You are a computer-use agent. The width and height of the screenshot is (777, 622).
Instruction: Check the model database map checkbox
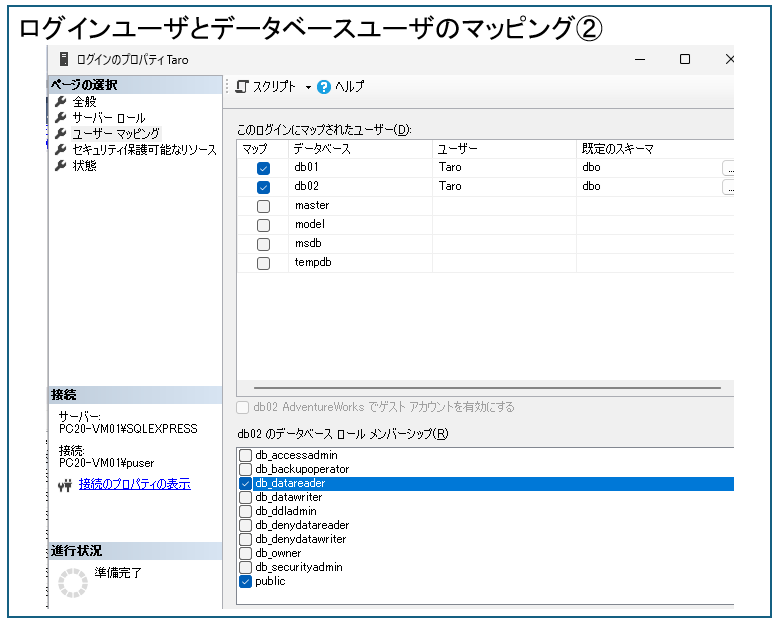pos(264,226)
